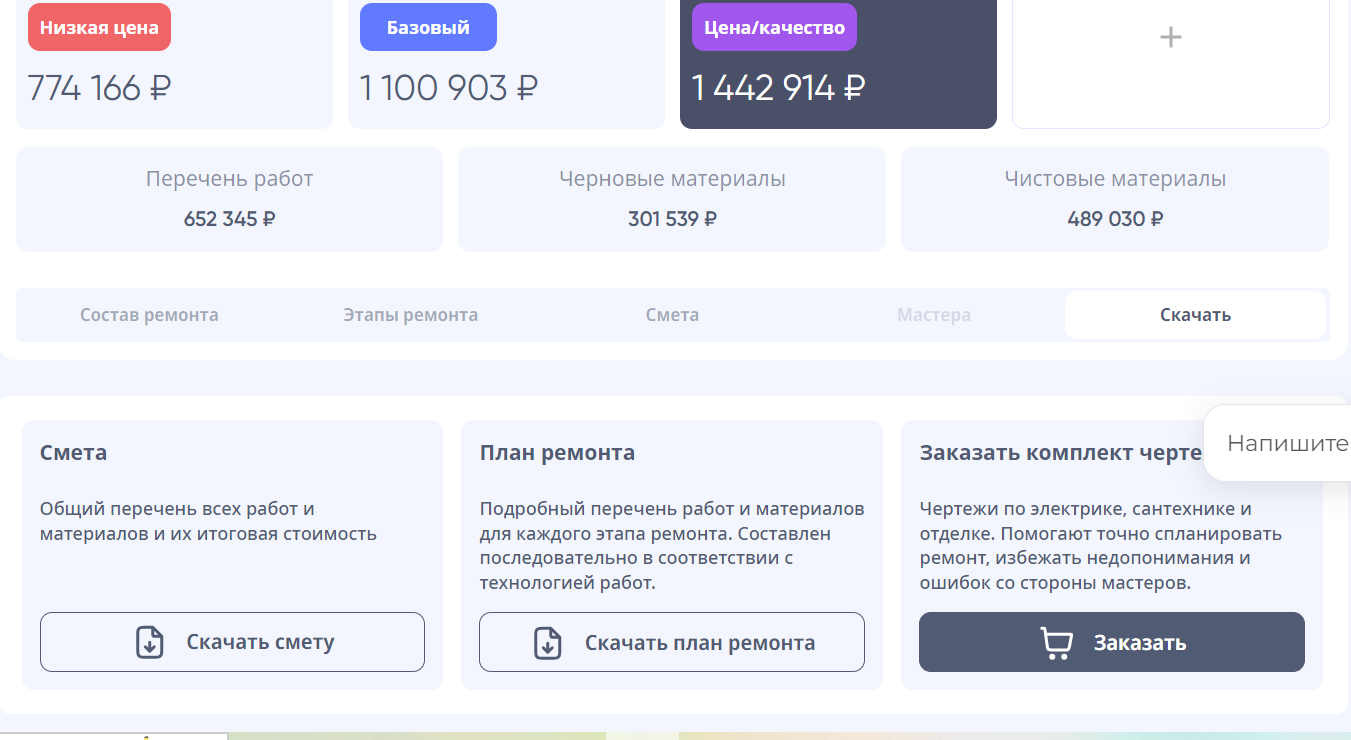The image size is (1351, 740).
Task: Open the Напишите chat bubble
Action: [1278, 443]
